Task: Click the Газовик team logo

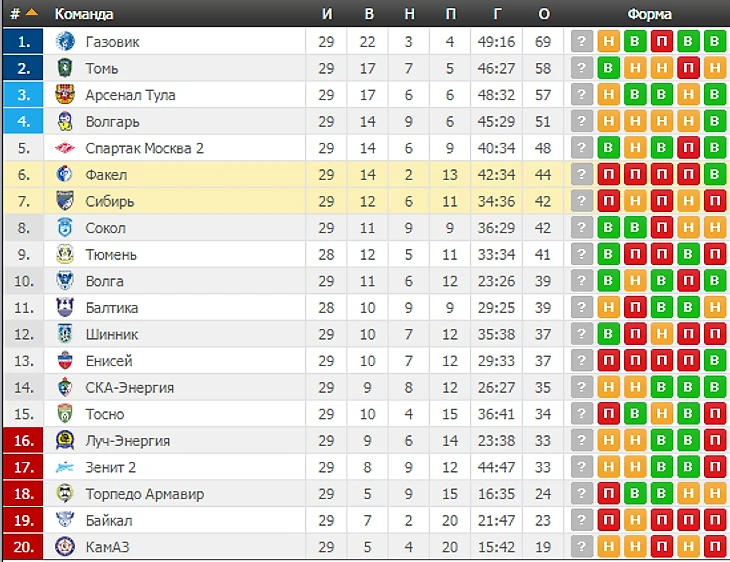Action: (x=65, y=41)
